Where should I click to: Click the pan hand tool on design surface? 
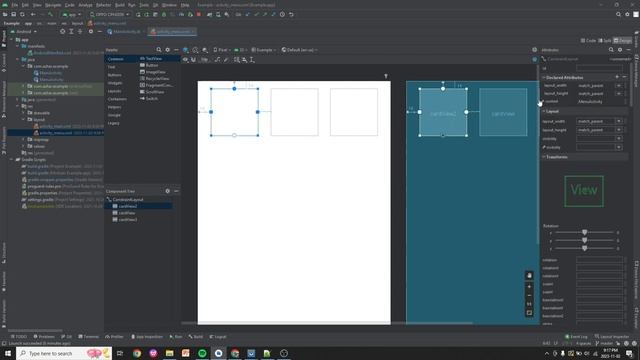[x=529, y=276]
